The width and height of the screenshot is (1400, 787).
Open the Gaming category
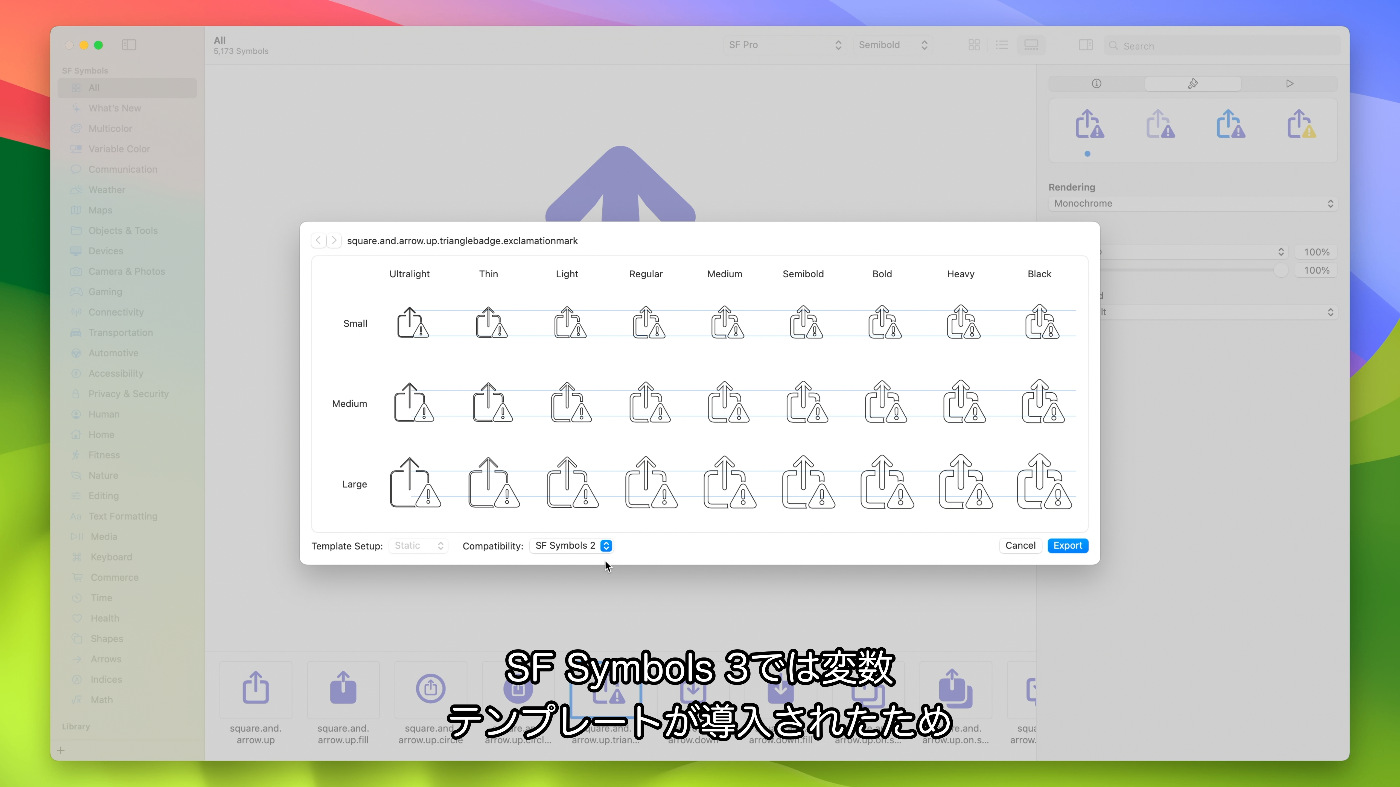pos(127,292)
